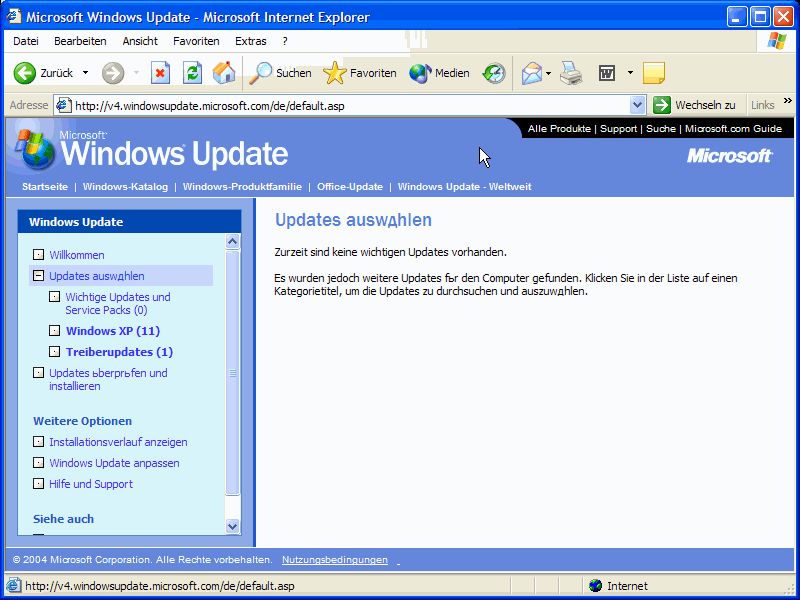Screen dimensions: 800x600
Task: Click the Links toolbar label
Action: (x=763, y=105)
